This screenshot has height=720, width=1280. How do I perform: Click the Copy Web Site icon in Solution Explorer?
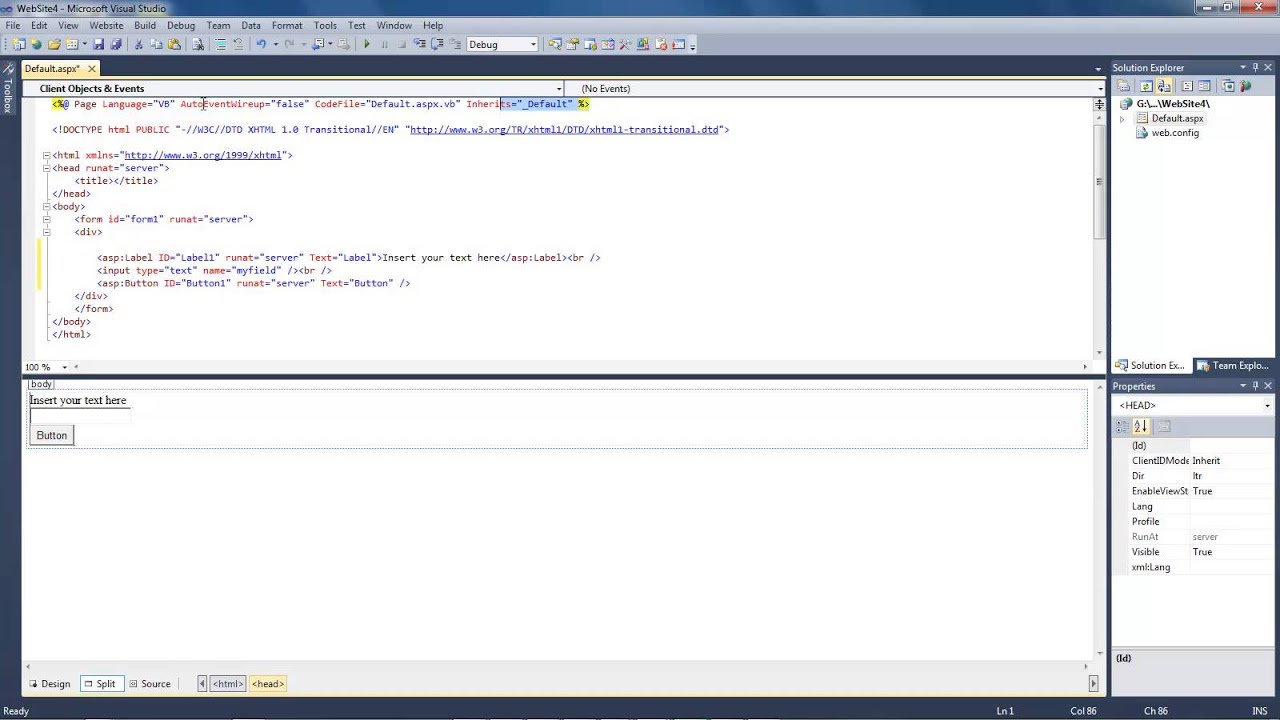(x=1228, y=86)
